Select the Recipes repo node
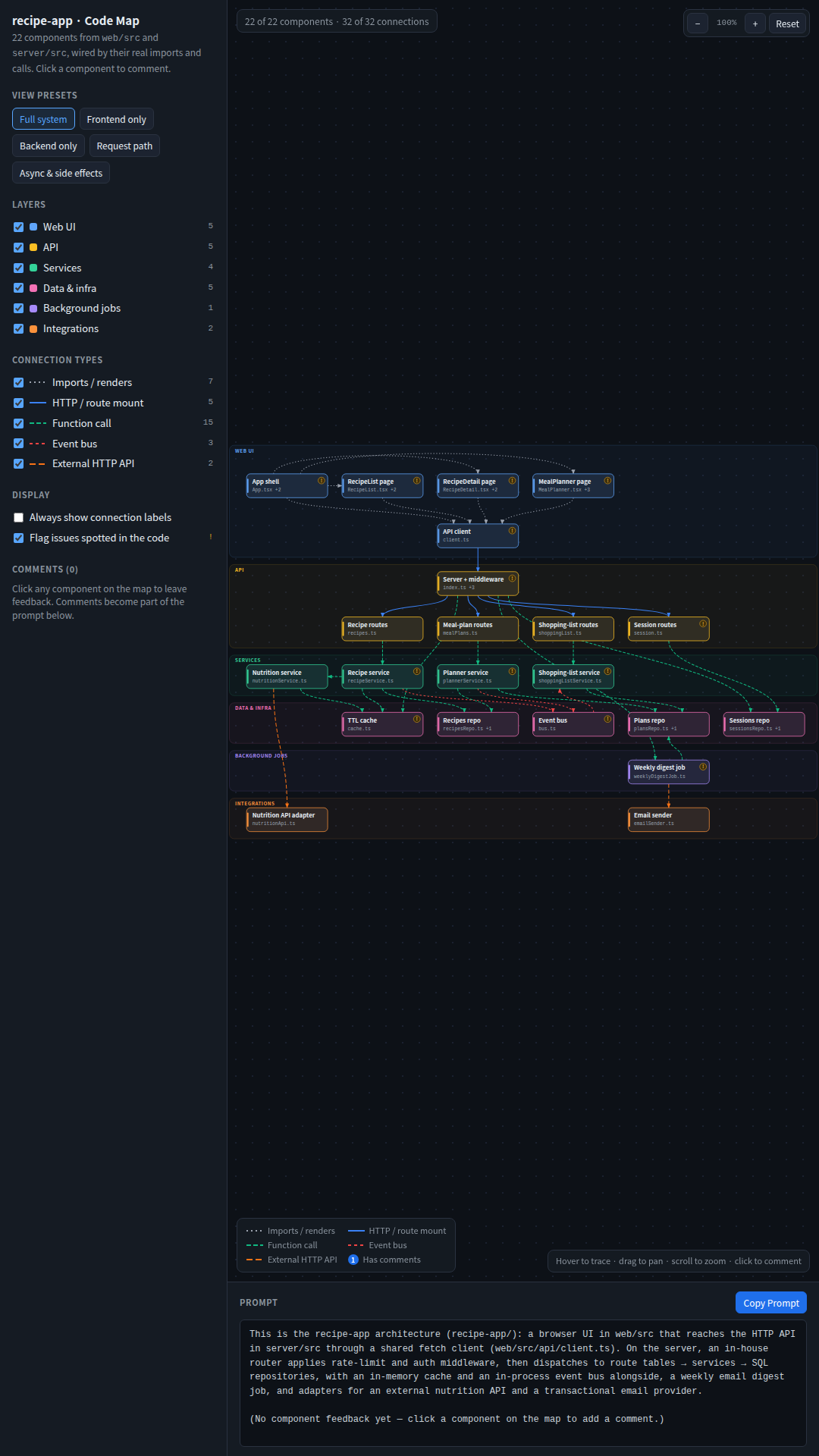Screen dimensions: 819x1456 click(478, 724)
